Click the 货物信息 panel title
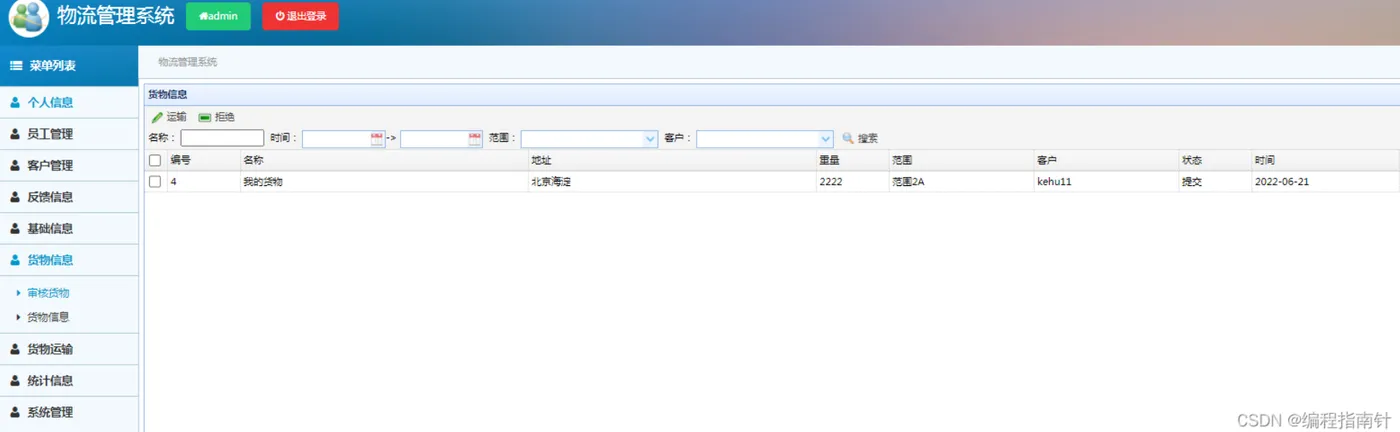 [x=167, y=95]
